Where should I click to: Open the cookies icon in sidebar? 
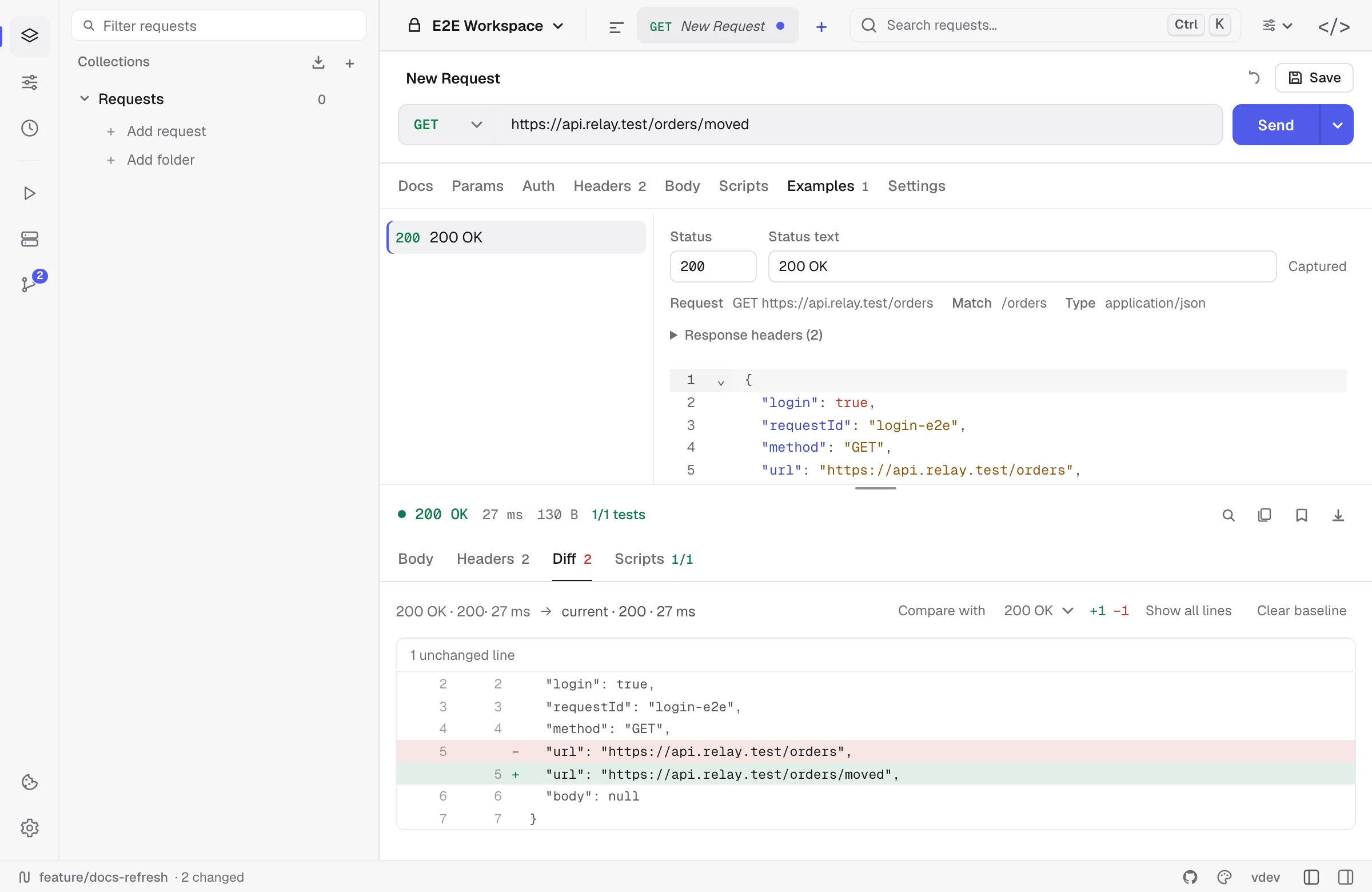point(29,782)
